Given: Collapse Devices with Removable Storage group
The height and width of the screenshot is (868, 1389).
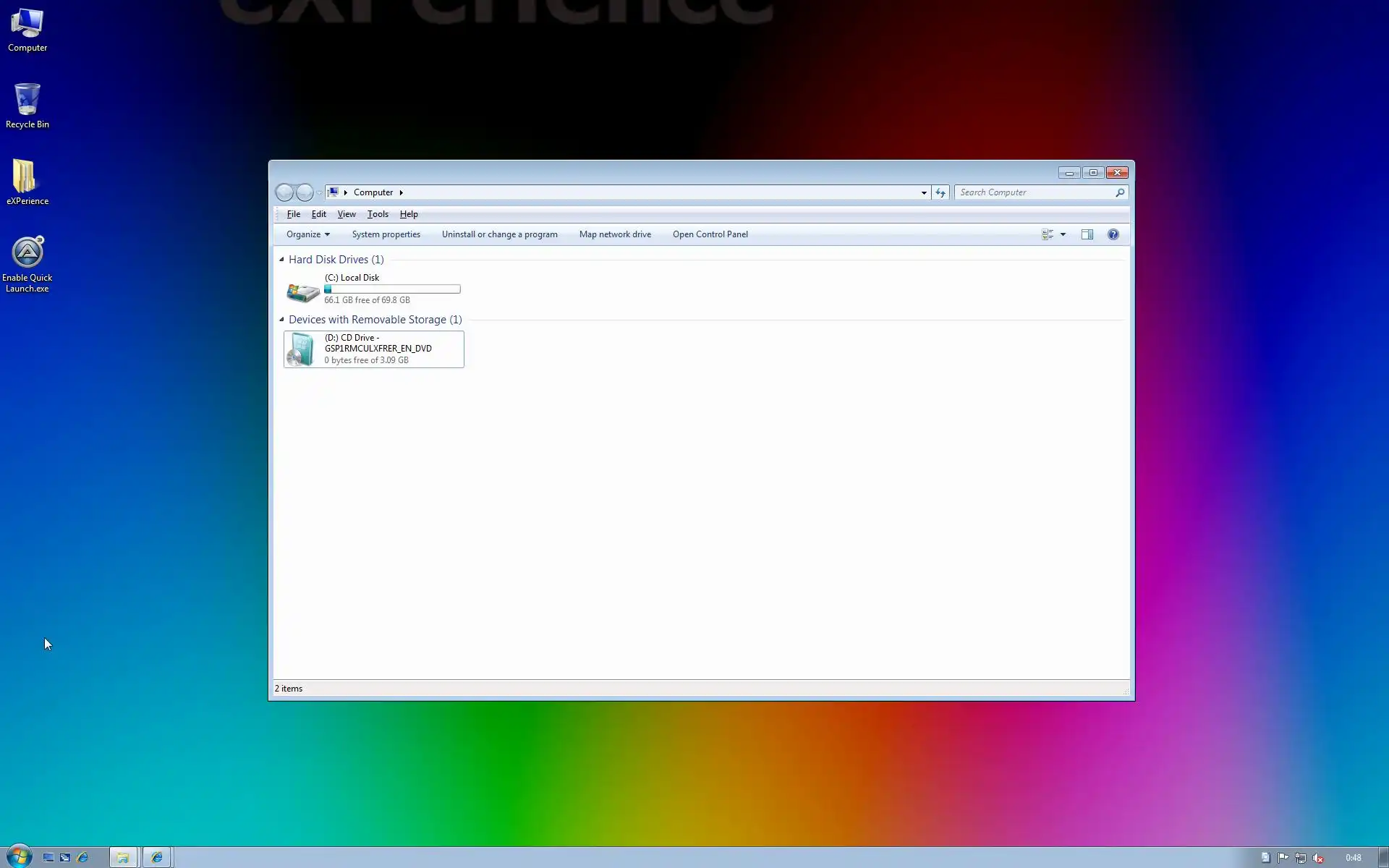Looking at the screenshot, I should (x=281, y=319).
